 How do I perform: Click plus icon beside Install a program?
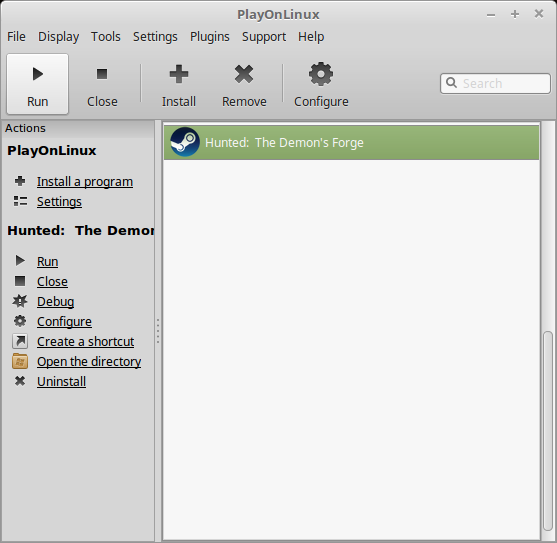click(20, 181)
